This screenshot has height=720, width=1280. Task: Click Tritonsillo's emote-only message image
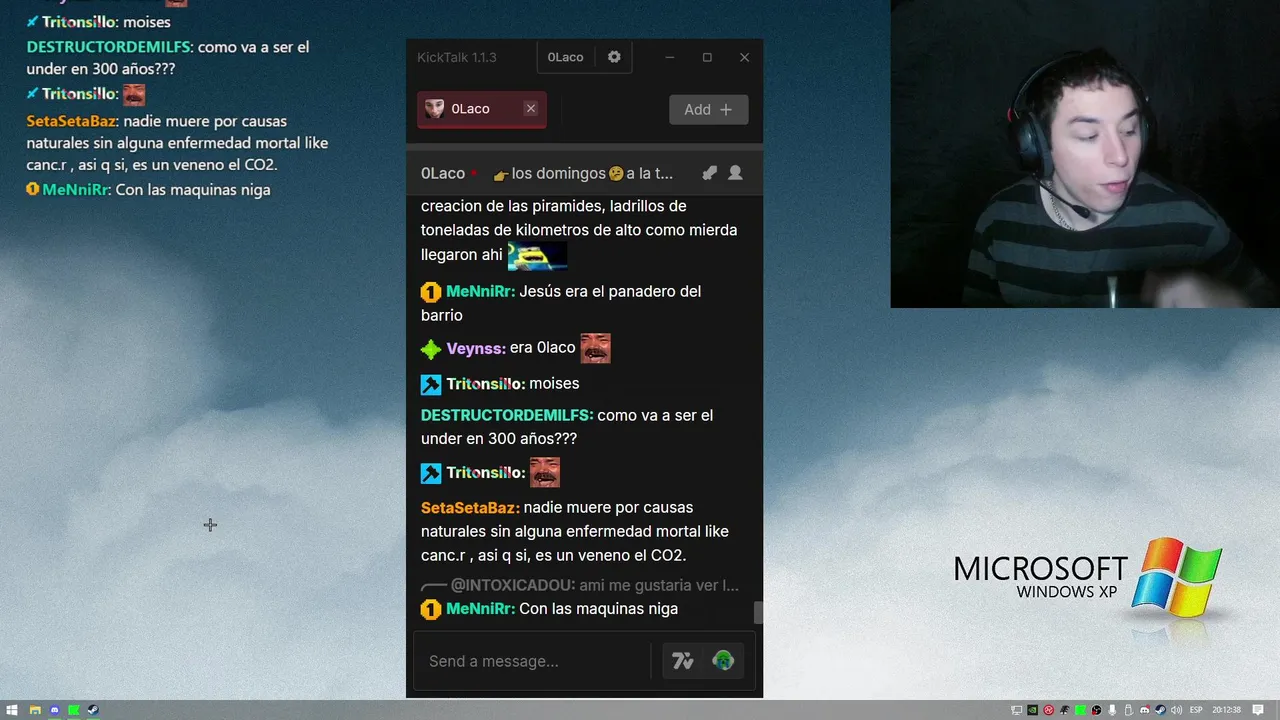pyautogui.click(x=544, y=472)
